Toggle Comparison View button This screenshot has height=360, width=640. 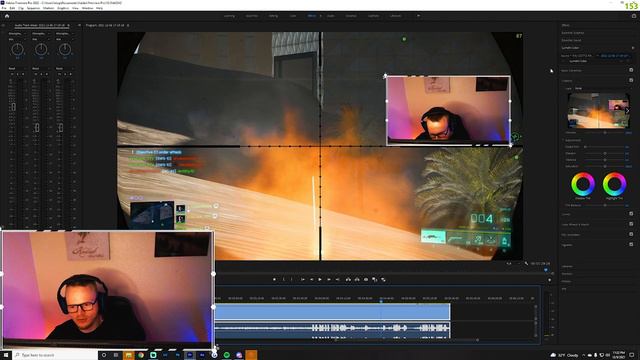pos(375,280)
